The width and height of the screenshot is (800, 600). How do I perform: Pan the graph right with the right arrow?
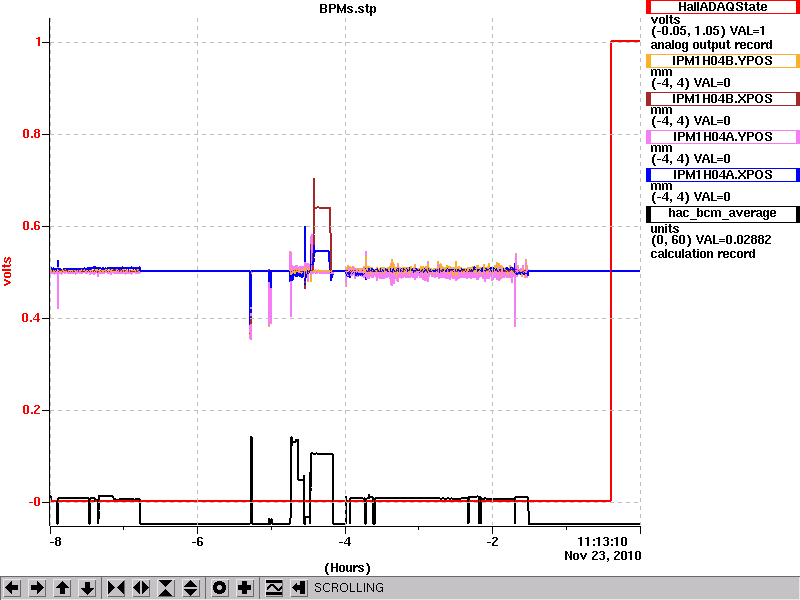[37, 588]
